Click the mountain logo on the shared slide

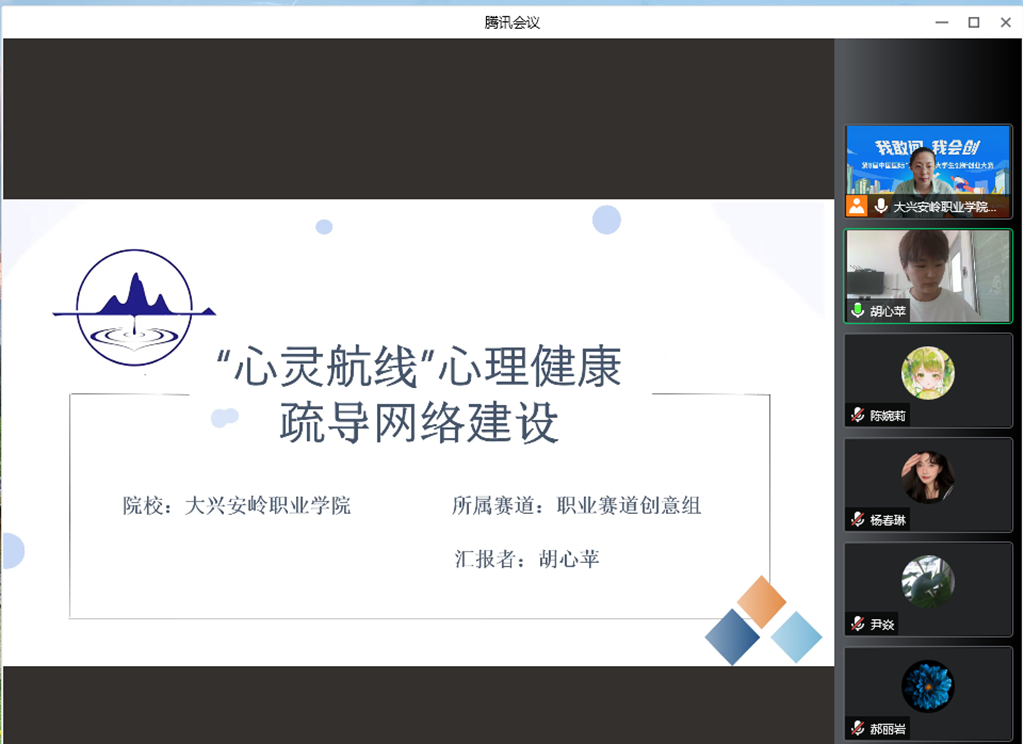pyautogui.click(x=133, y=307)
